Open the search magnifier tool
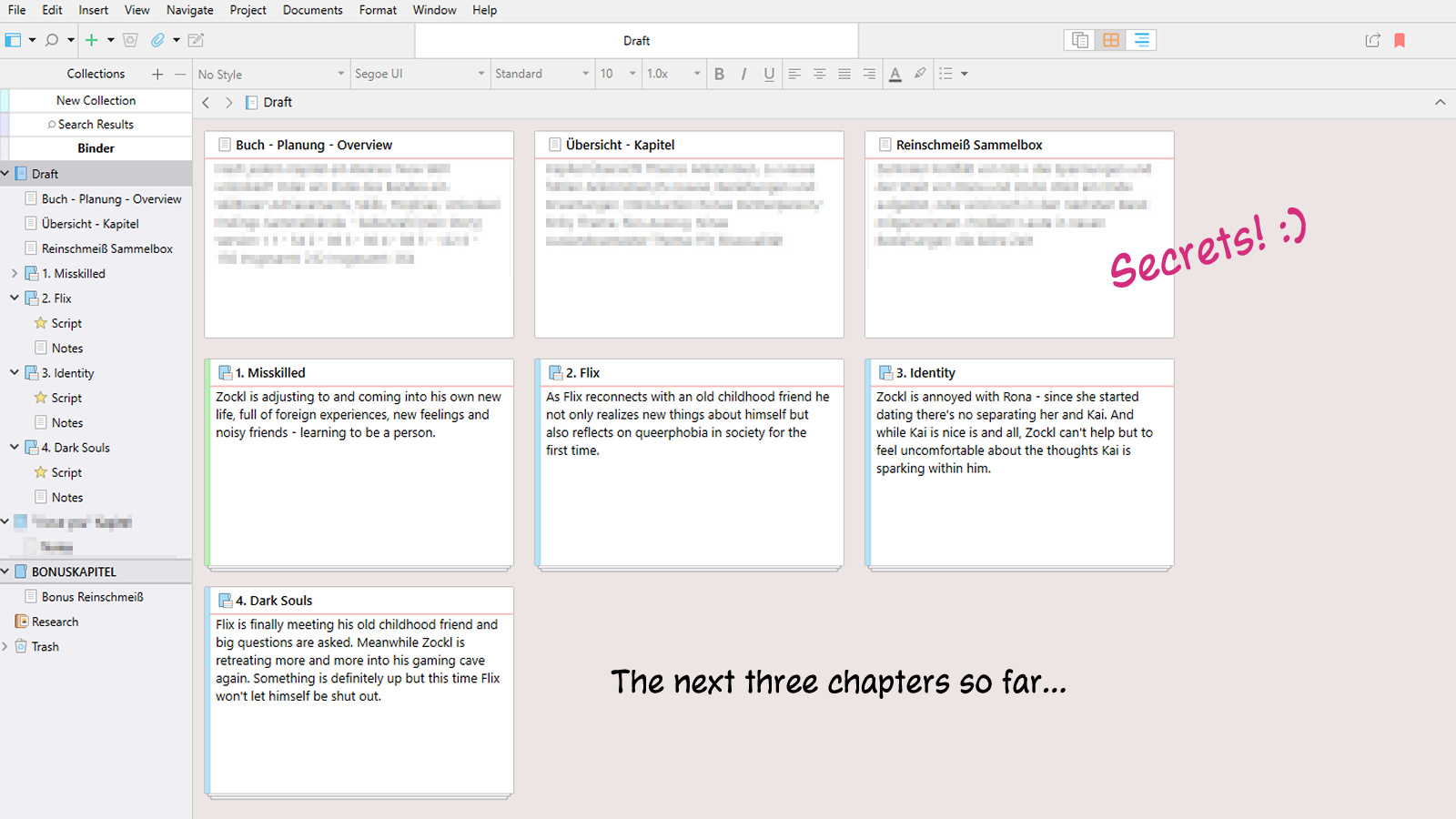 (52, 40)
